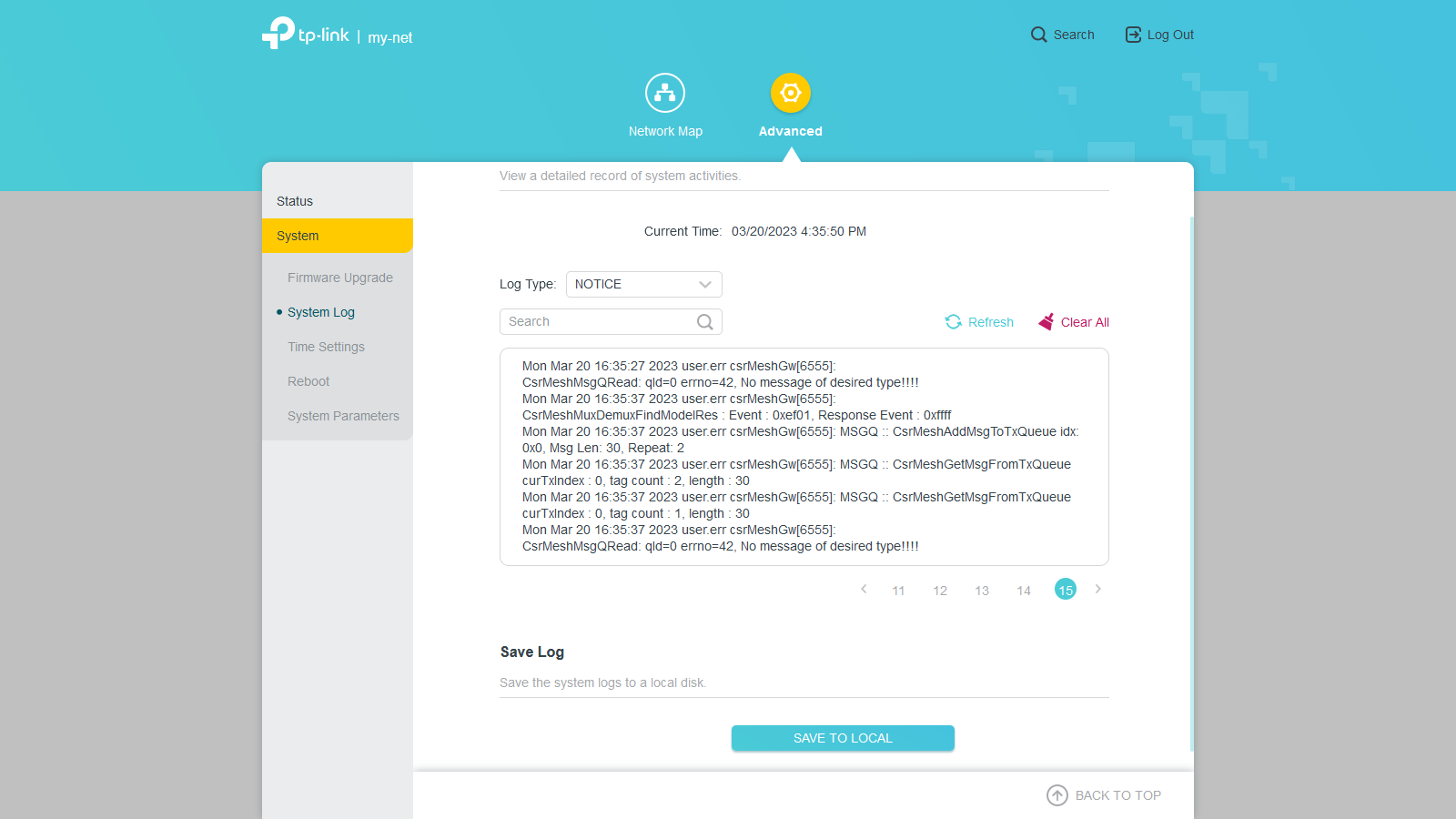Viewport: 1456px width, 819px height.
Task: Open the Network Map icon
Action: [x=665, y=93]
